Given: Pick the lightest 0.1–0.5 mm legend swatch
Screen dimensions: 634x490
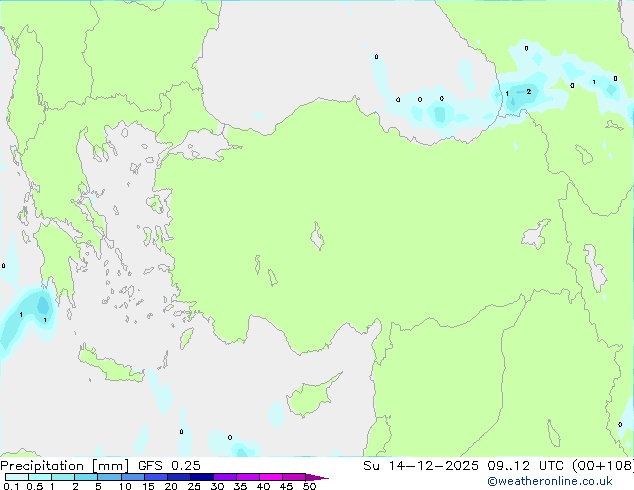Looking at the screenshot, I should tap(17, 477).
